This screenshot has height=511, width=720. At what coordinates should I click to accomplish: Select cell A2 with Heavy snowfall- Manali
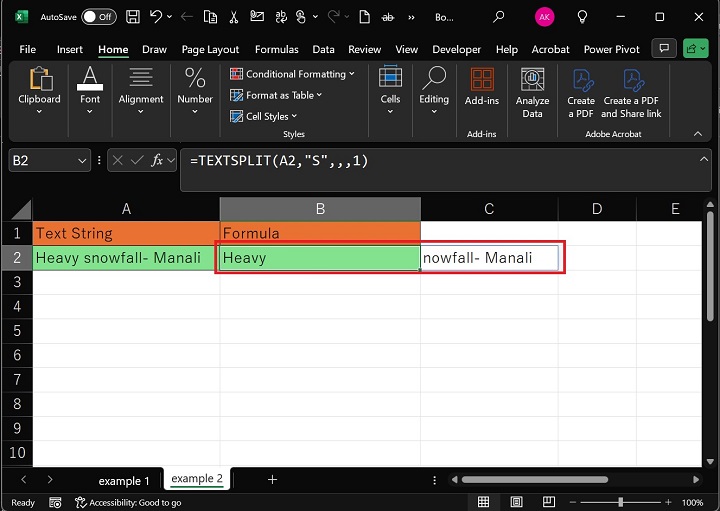125,258
